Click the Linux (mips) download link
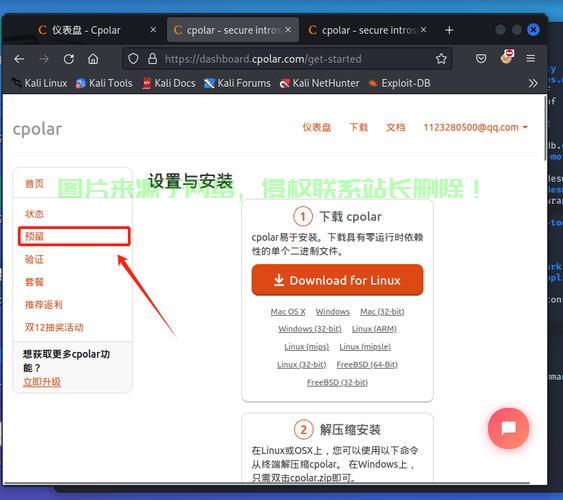Viewport: 563px width, 500px height. [x=307, y=347]
